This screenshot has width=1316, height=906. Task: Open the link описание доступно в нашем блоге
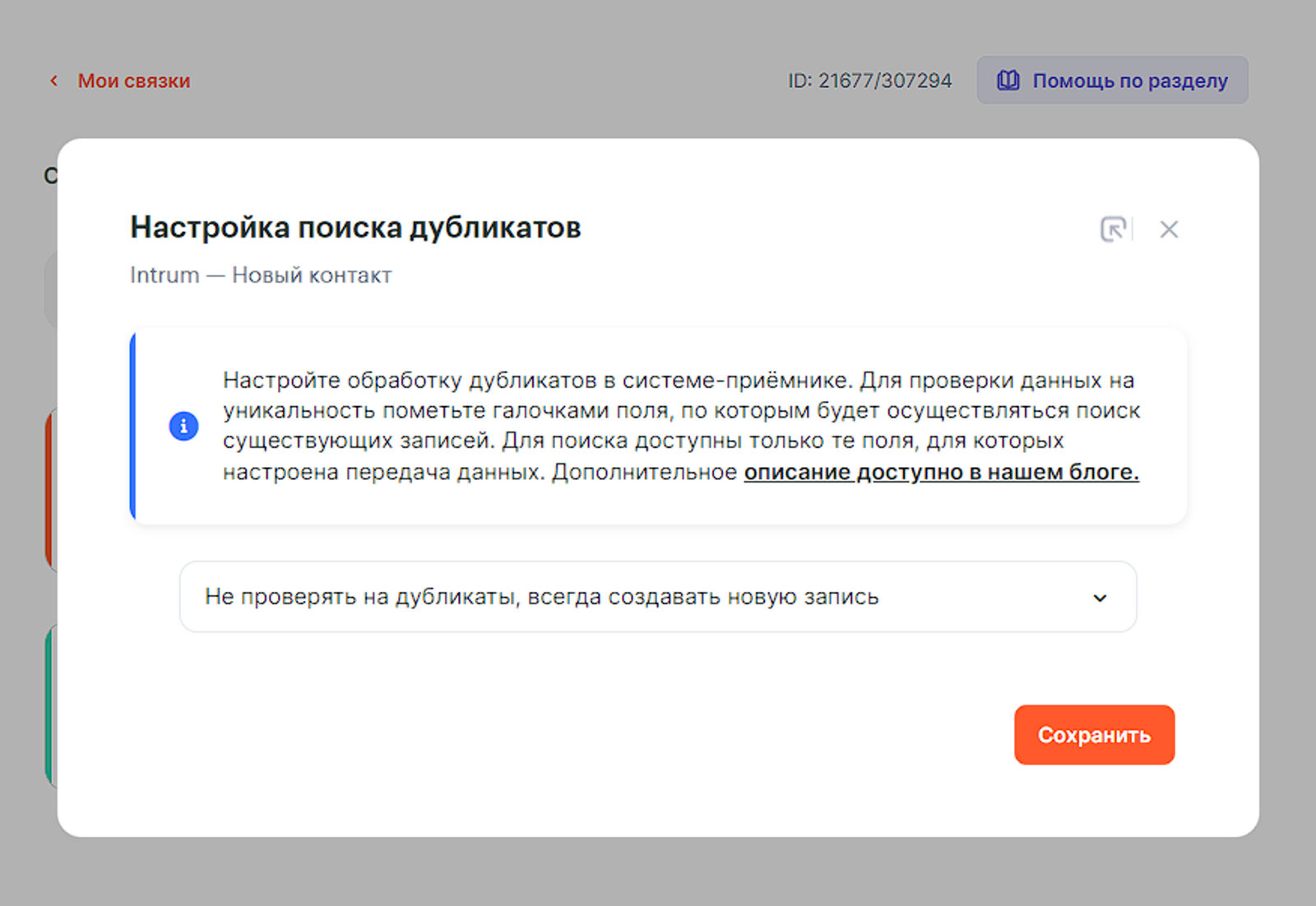(x=941, y=473)
